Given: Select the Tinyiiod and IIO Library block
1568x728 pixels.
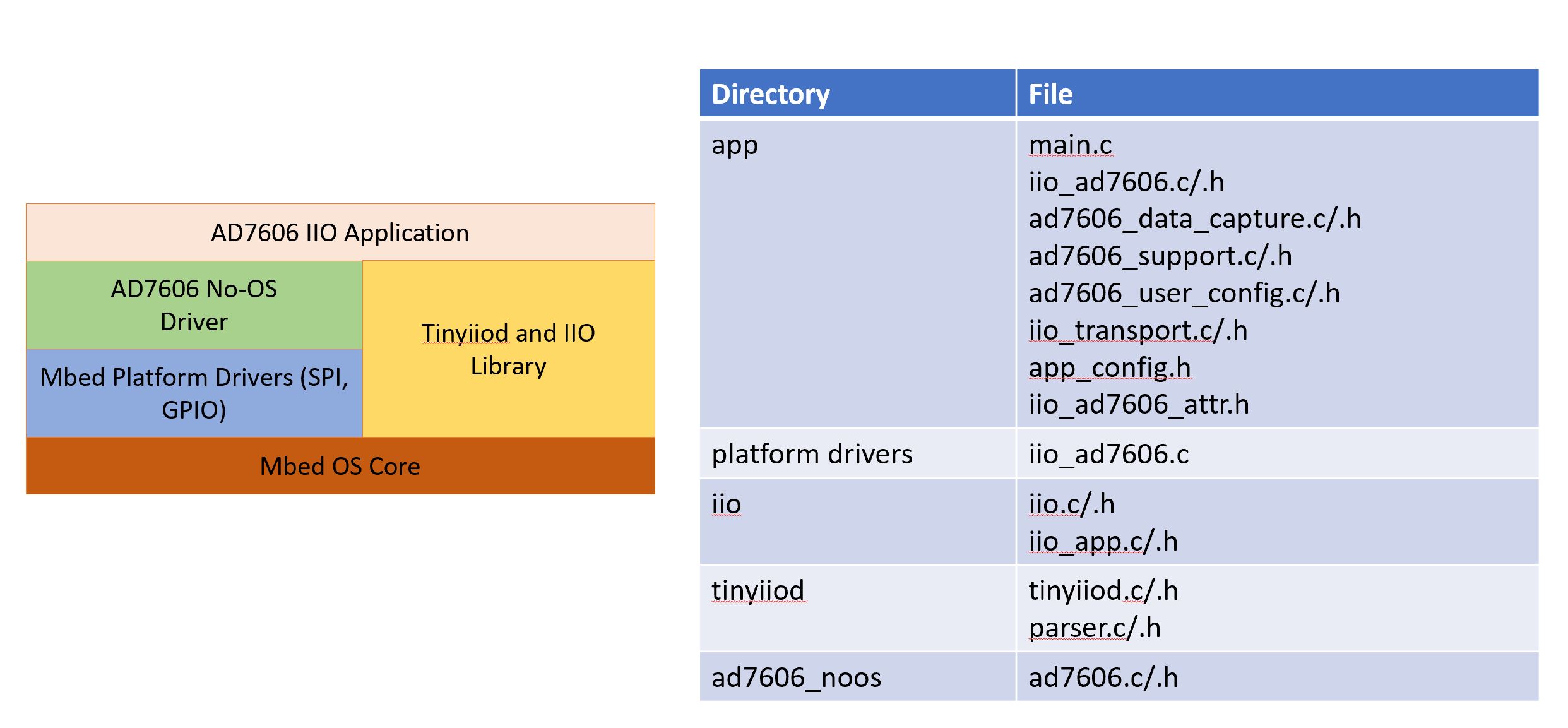Looking at the screenshot, I should click(509, 349).
